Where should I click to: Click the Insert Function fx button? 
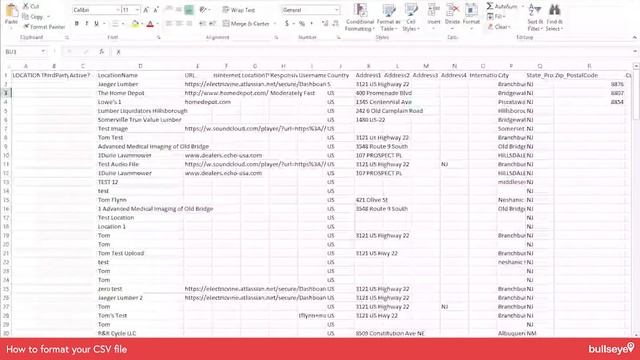[x=101, y=52]
